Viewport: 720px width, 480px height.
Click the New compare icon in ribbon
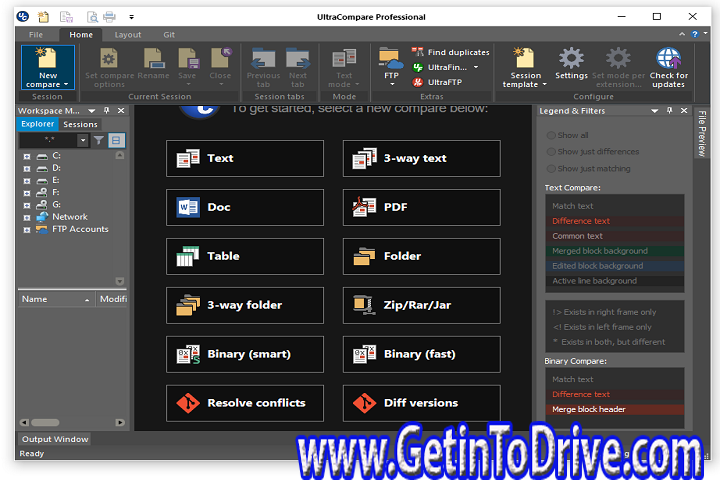point(46,58)
